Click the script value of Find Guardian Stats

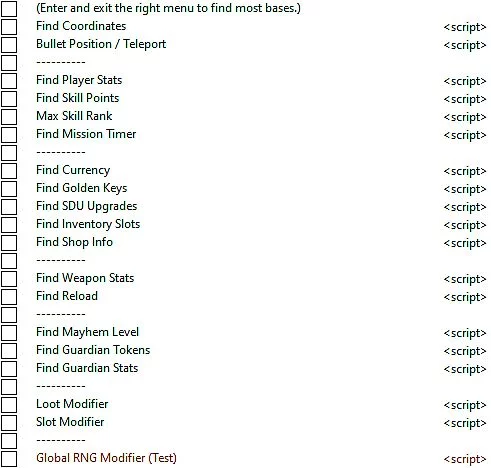pos(465,369)
